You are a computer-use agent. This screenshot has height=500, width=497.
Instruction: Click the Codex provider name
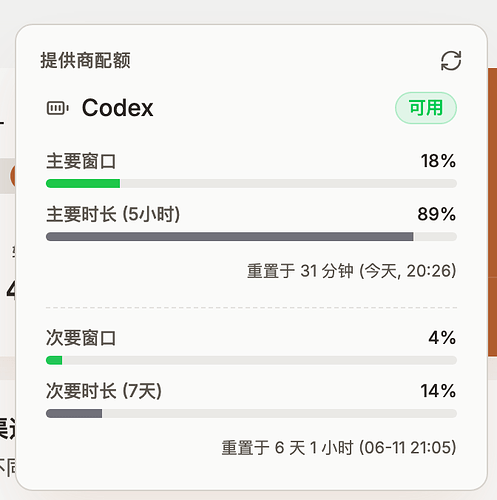coord(117,108)
